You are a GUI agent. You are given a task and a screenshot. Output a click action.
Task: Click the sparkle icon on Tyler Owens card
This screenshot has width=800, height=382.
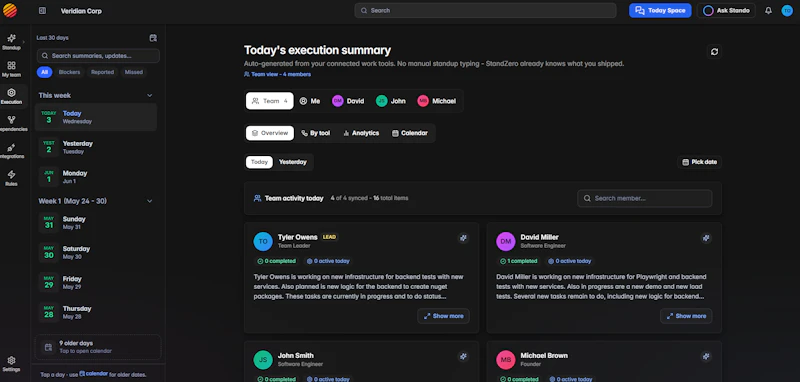coord(463,238)
